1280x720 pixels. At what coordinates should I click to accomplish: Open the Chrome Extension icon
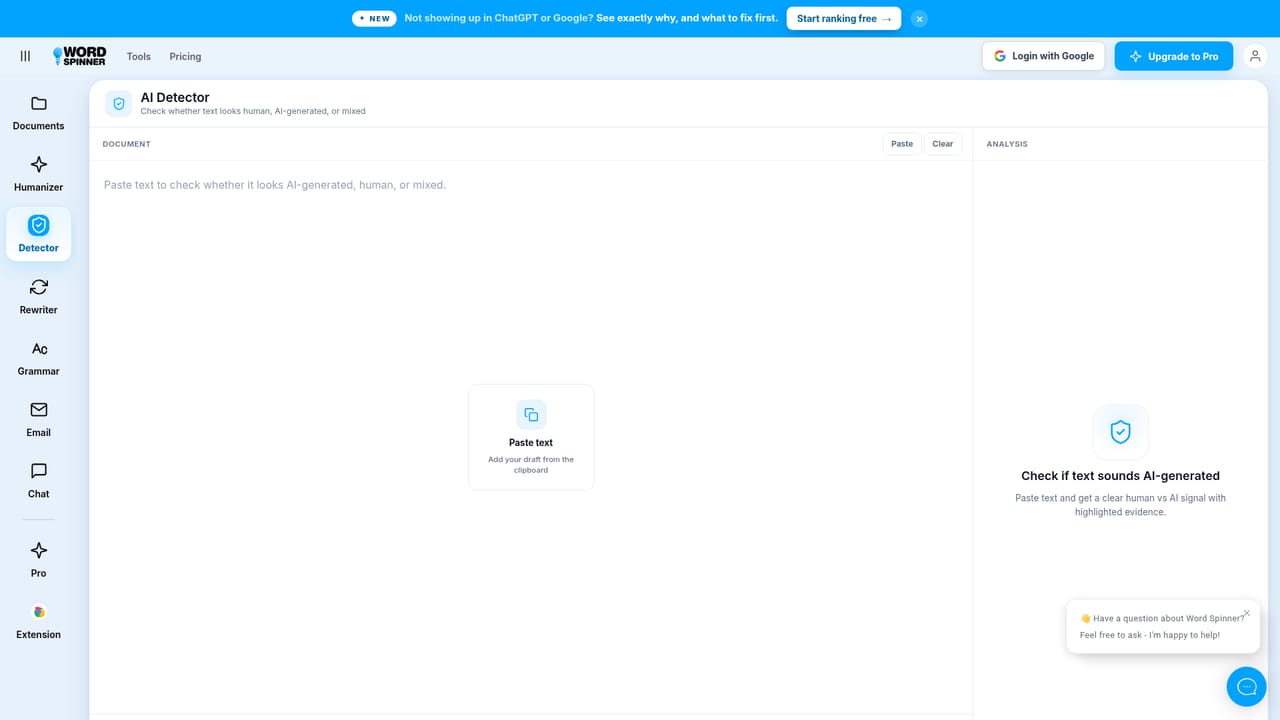click(x=38, y=612)
